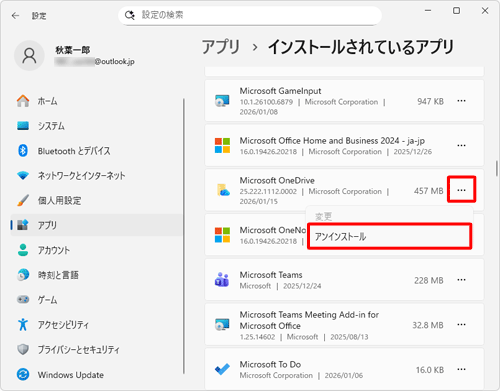
Task: Focus the 設定の検索 search field
Action: [x=250, y=15]
